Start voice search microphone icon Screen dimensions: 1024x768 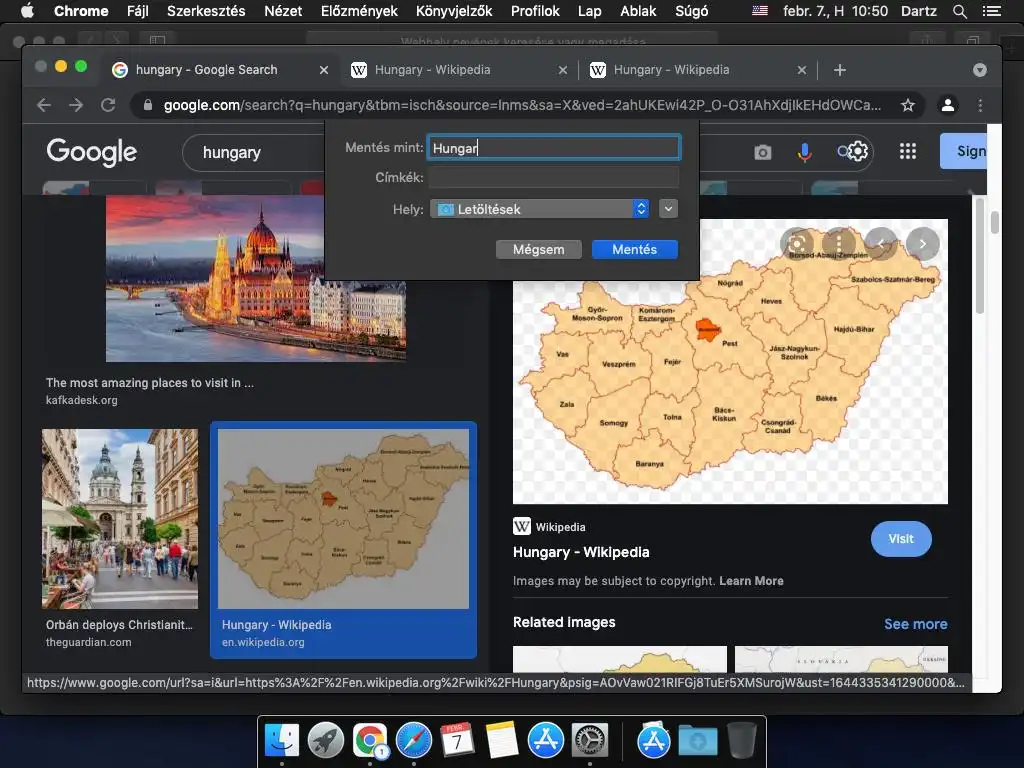pyautogui.click(x=805, y=152)
